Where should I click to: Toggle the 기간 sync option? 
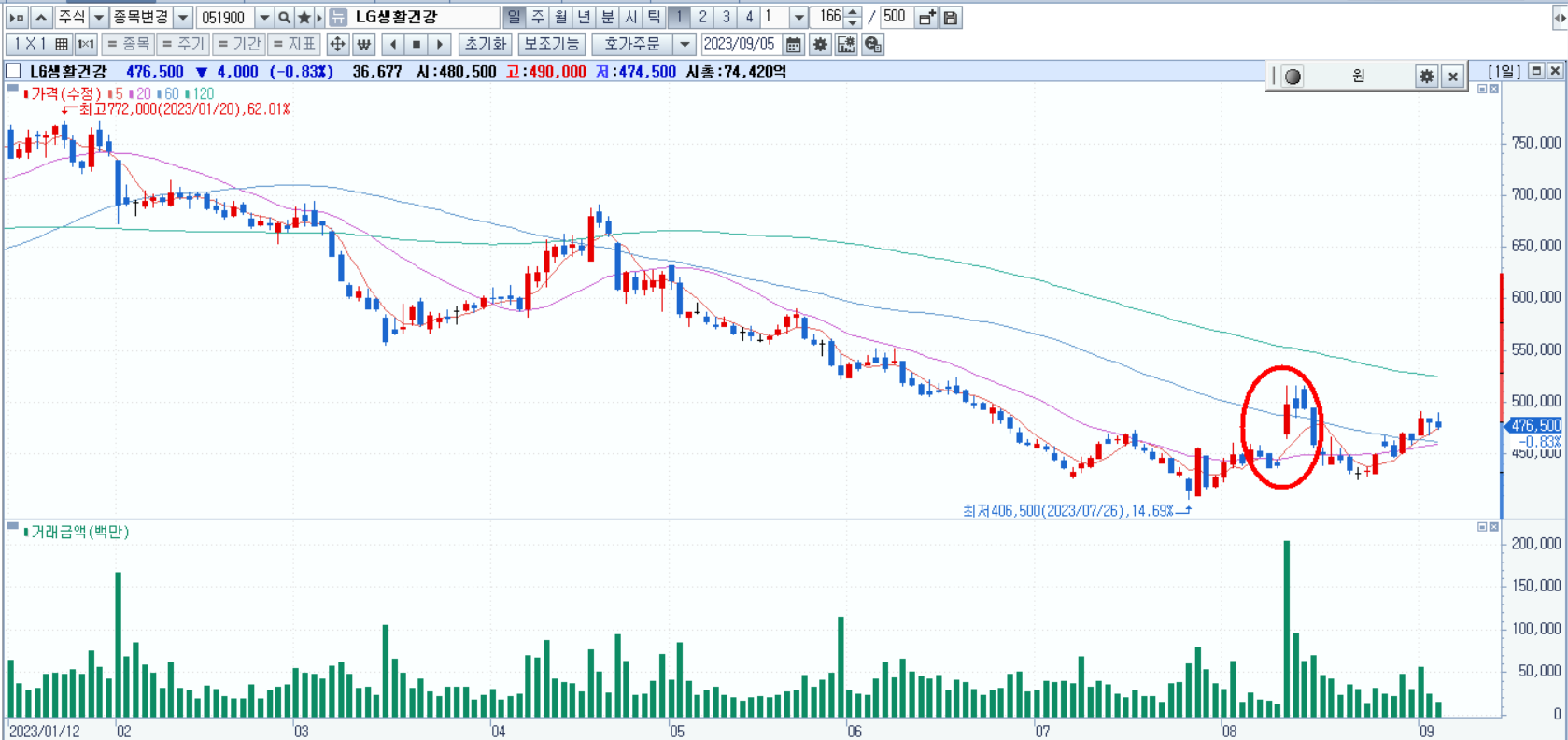pyautogui.click(x=238, y=44)
